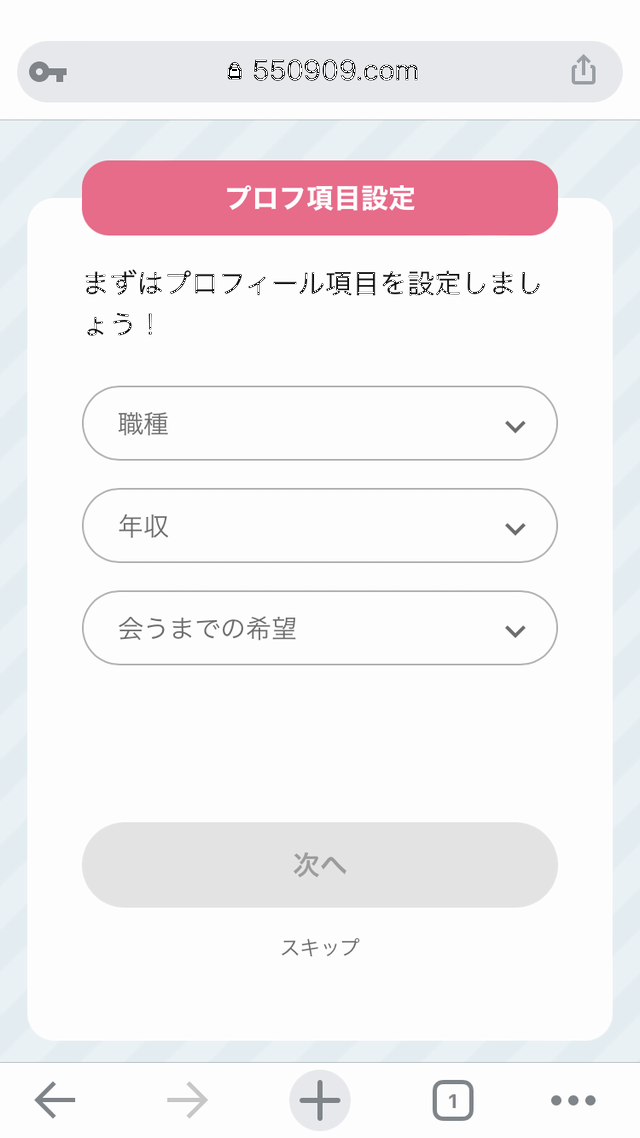Open the tab switcher showing 1
Viewport: 640px width, 1138px height.
pyautogui.click(x=452, y=1101)
